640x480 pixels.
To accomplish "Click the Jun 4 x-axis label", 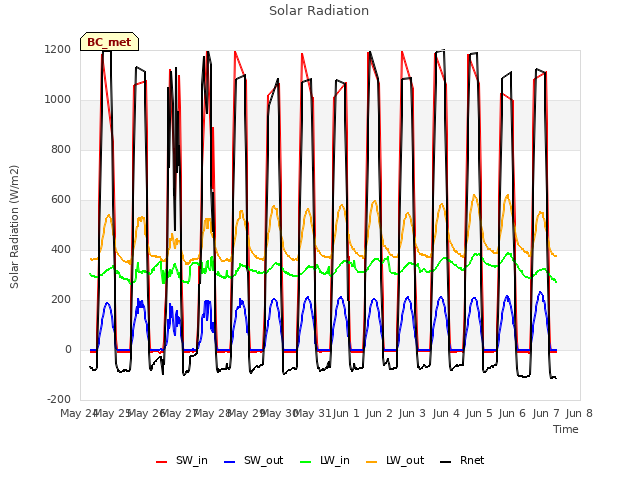I will coord(446,413).
